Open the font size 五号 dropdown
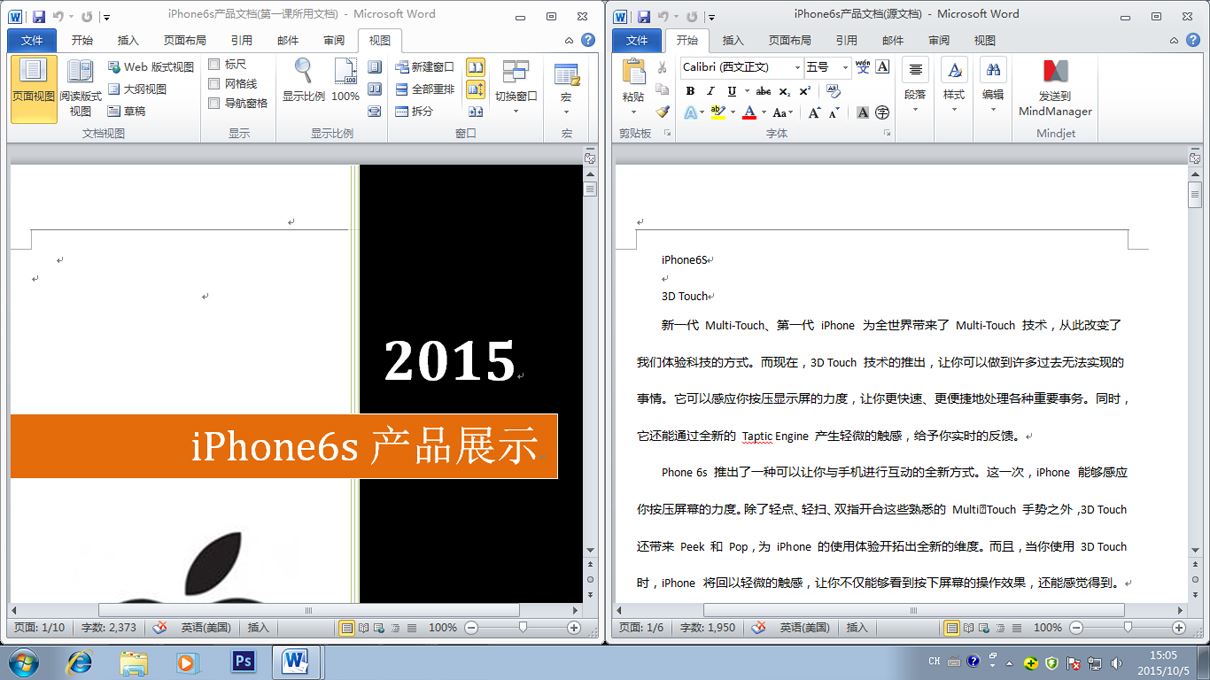This screenshot has height=680, width=1210. coord(845,67)
